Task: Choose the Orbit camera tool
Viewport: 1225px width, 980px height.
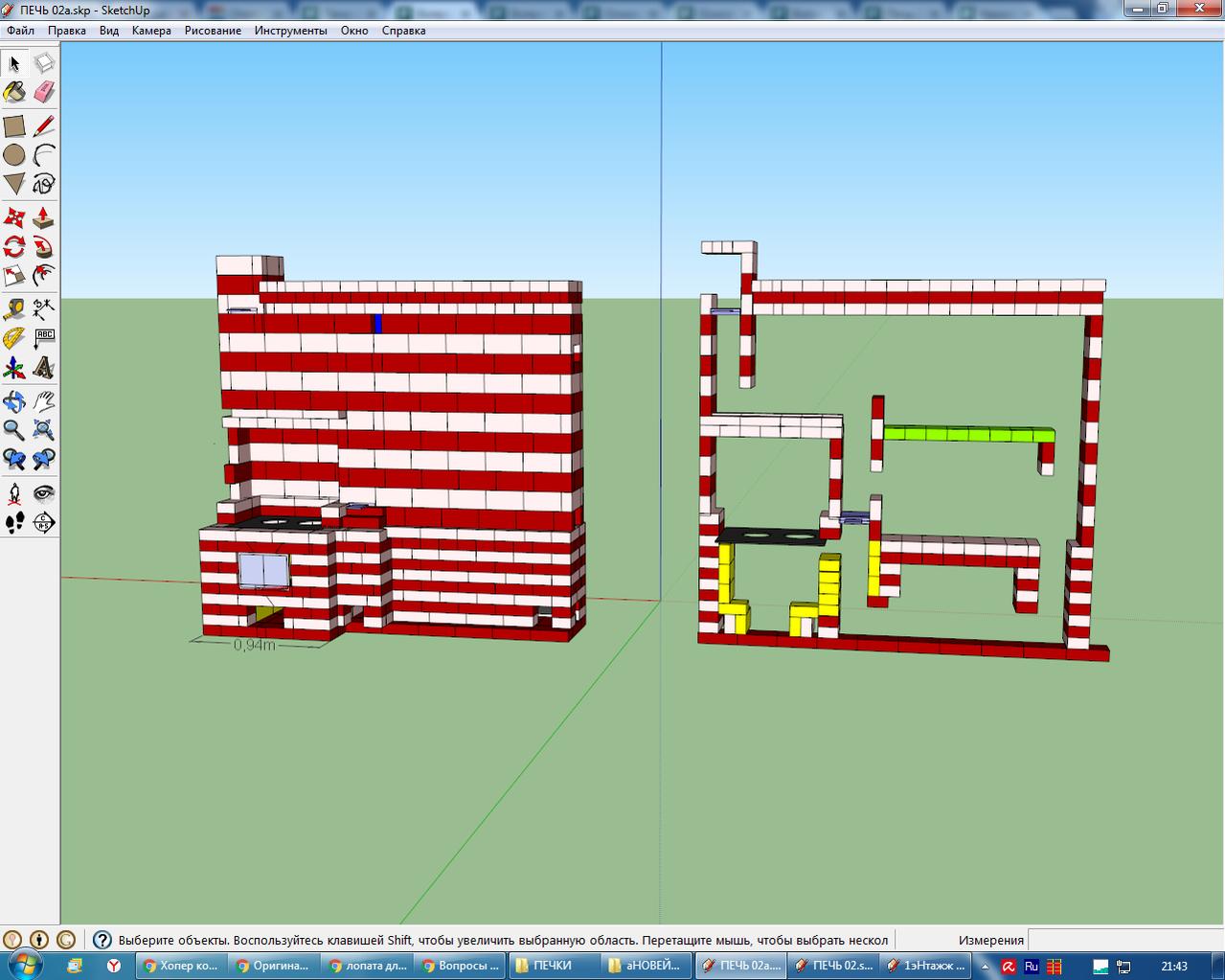Action: tap(14, 401)
